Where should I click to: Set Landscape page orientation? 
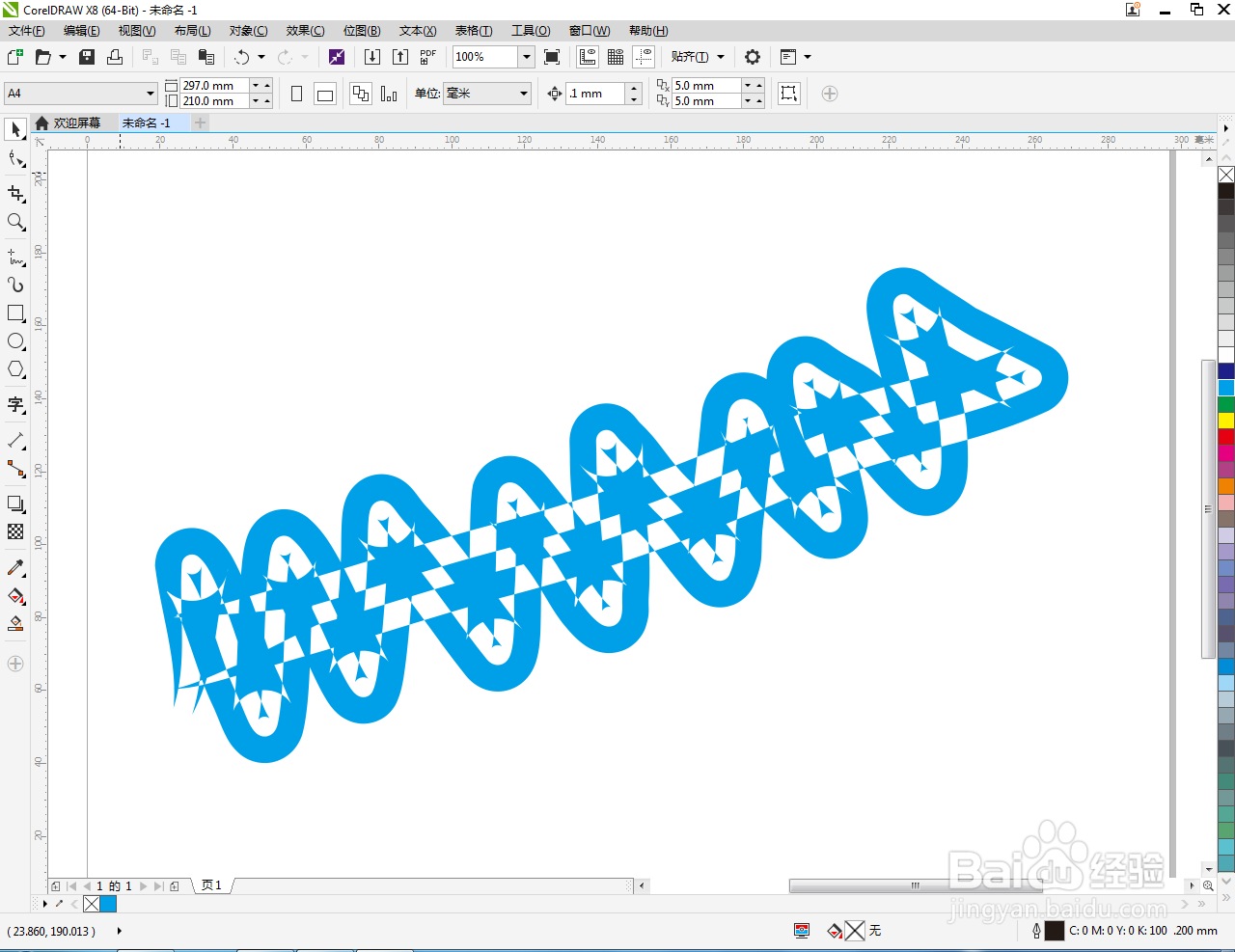[325, 94]
